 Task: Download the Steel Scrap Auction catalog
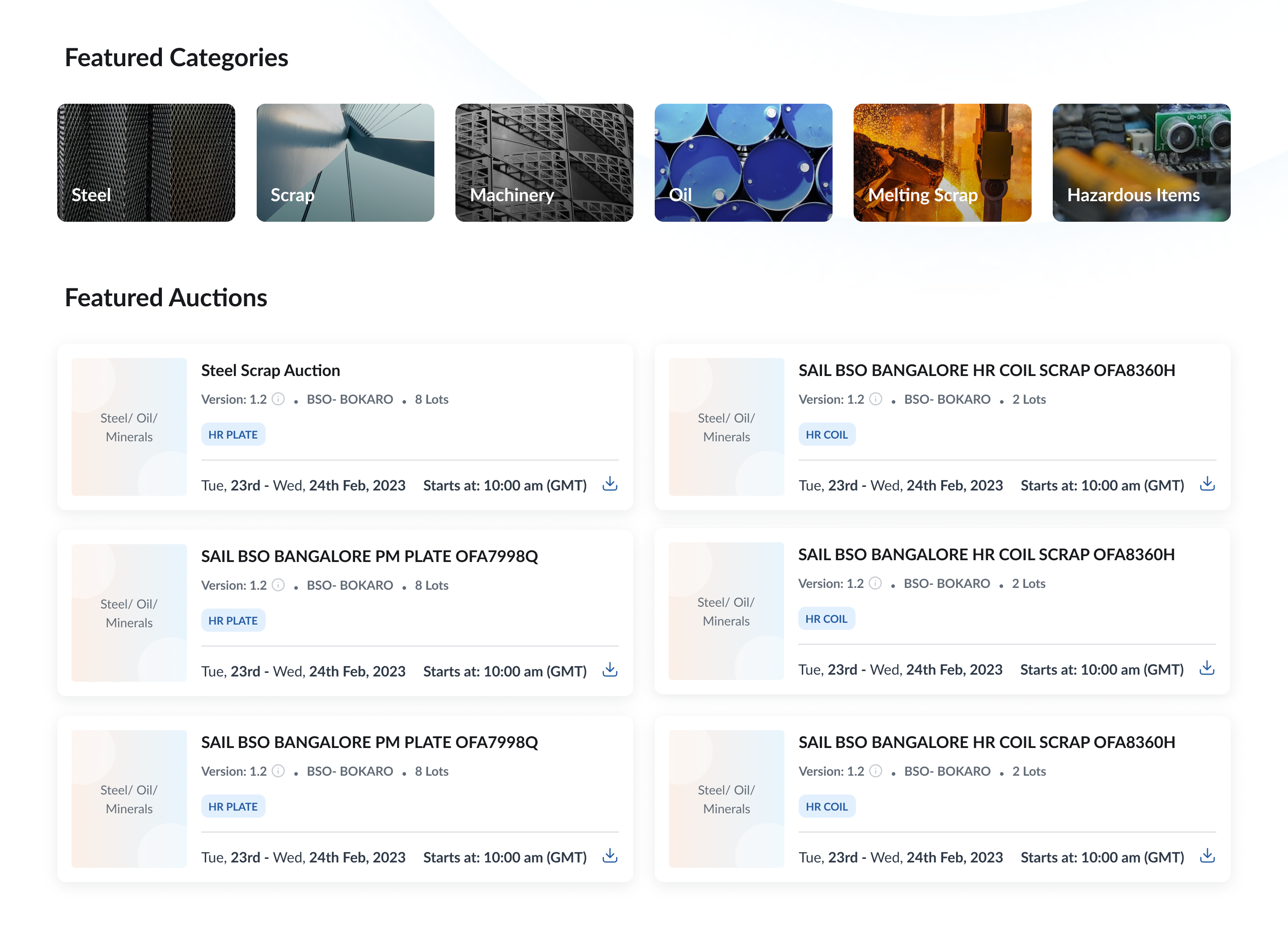[610, 484]
